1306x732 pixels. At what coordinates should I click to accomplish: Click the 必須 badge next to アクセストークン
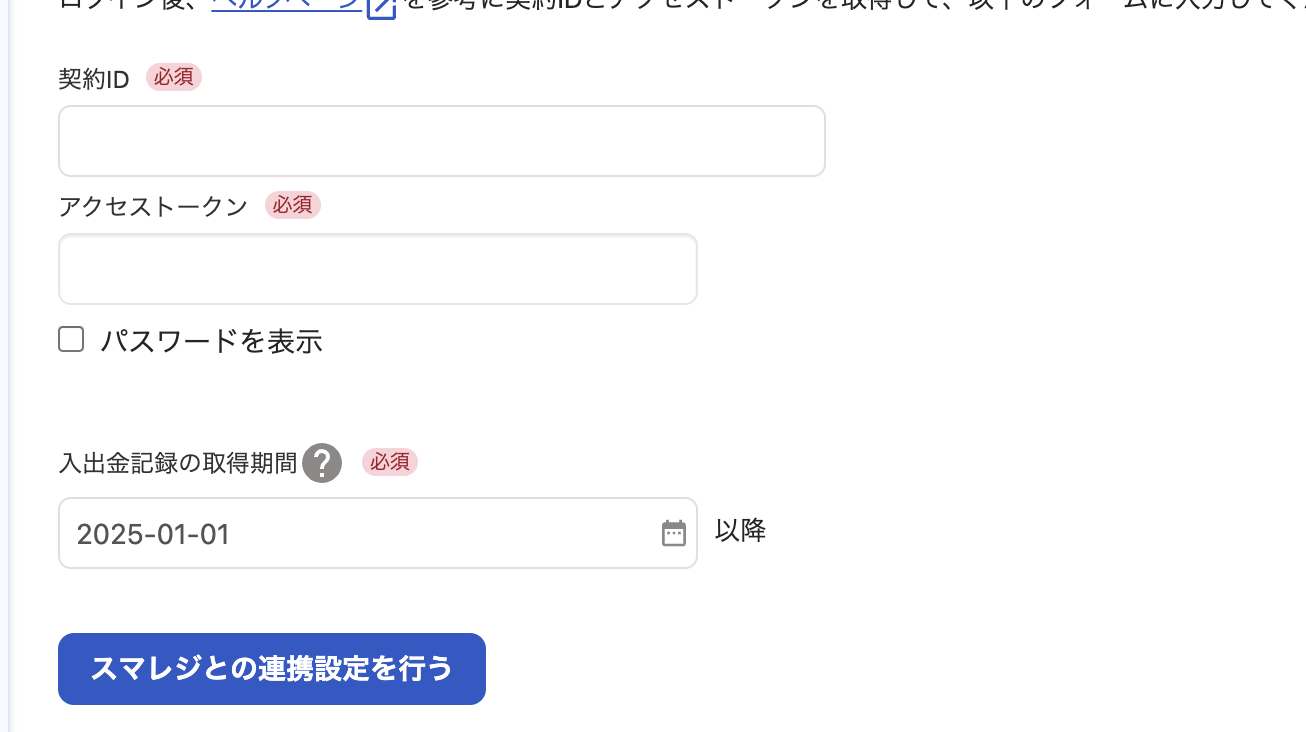[x=292, y=205]
